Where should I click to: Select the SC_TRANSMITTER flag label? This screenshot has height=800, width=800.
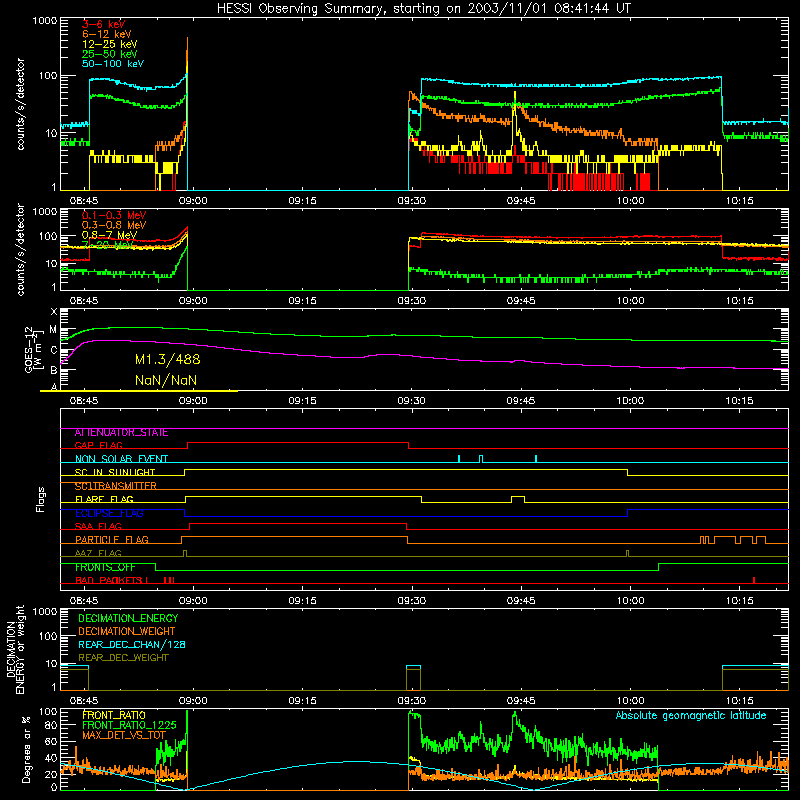[x=115, y=486]
